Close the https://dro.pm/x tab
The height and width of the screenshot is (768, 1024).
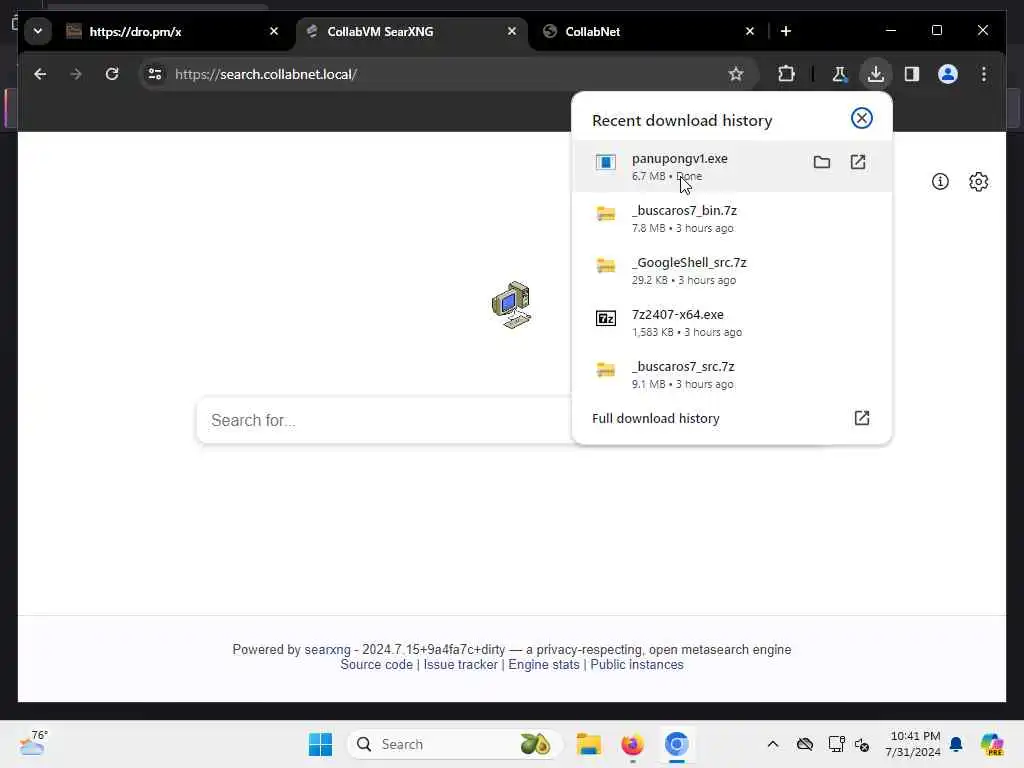tap(274, 31)
